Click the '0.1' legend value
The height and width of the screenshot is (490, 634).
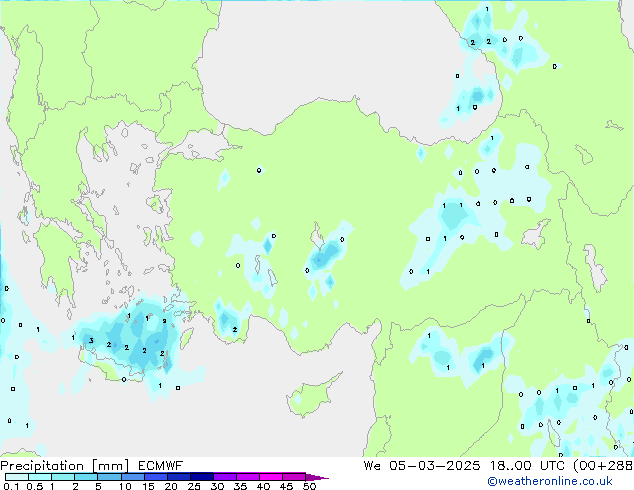(x=11, y=486)
